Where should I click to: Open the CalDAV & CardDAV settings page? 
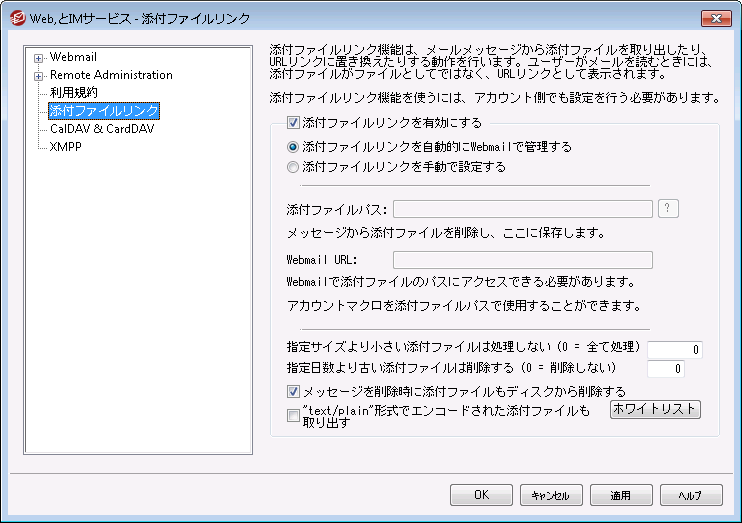tap(102, 128)
